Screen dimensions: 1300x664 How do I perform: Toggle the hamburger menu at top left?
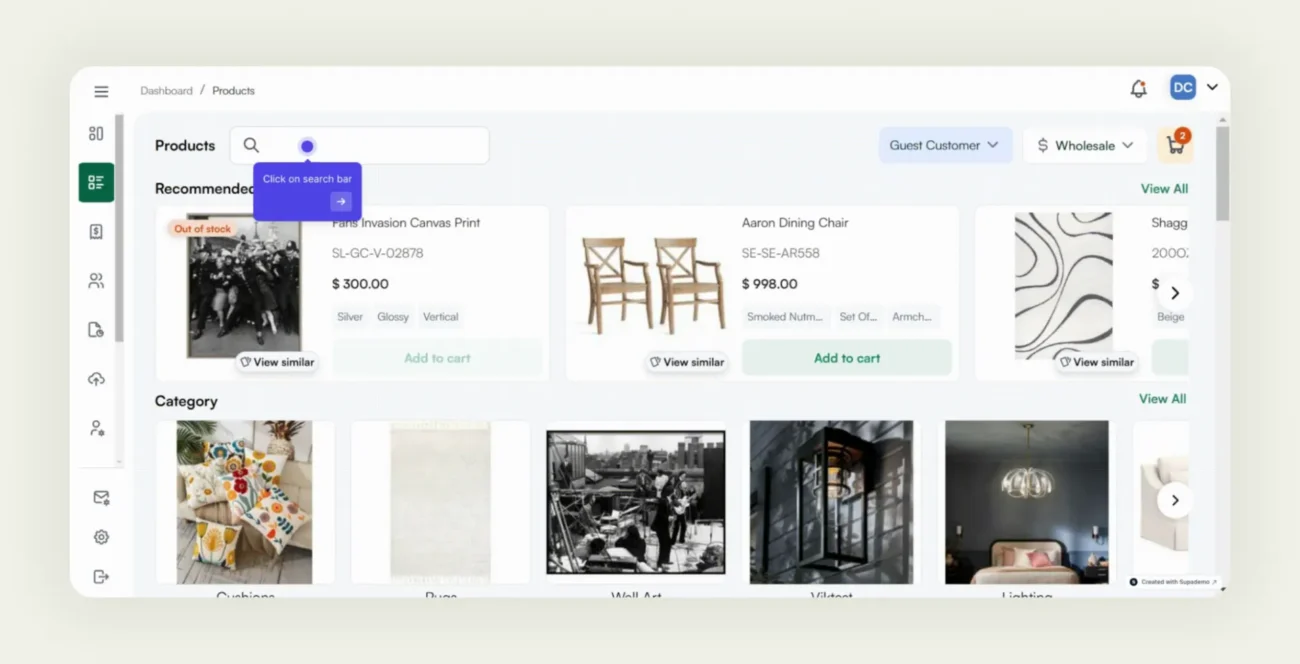[101, 91]
